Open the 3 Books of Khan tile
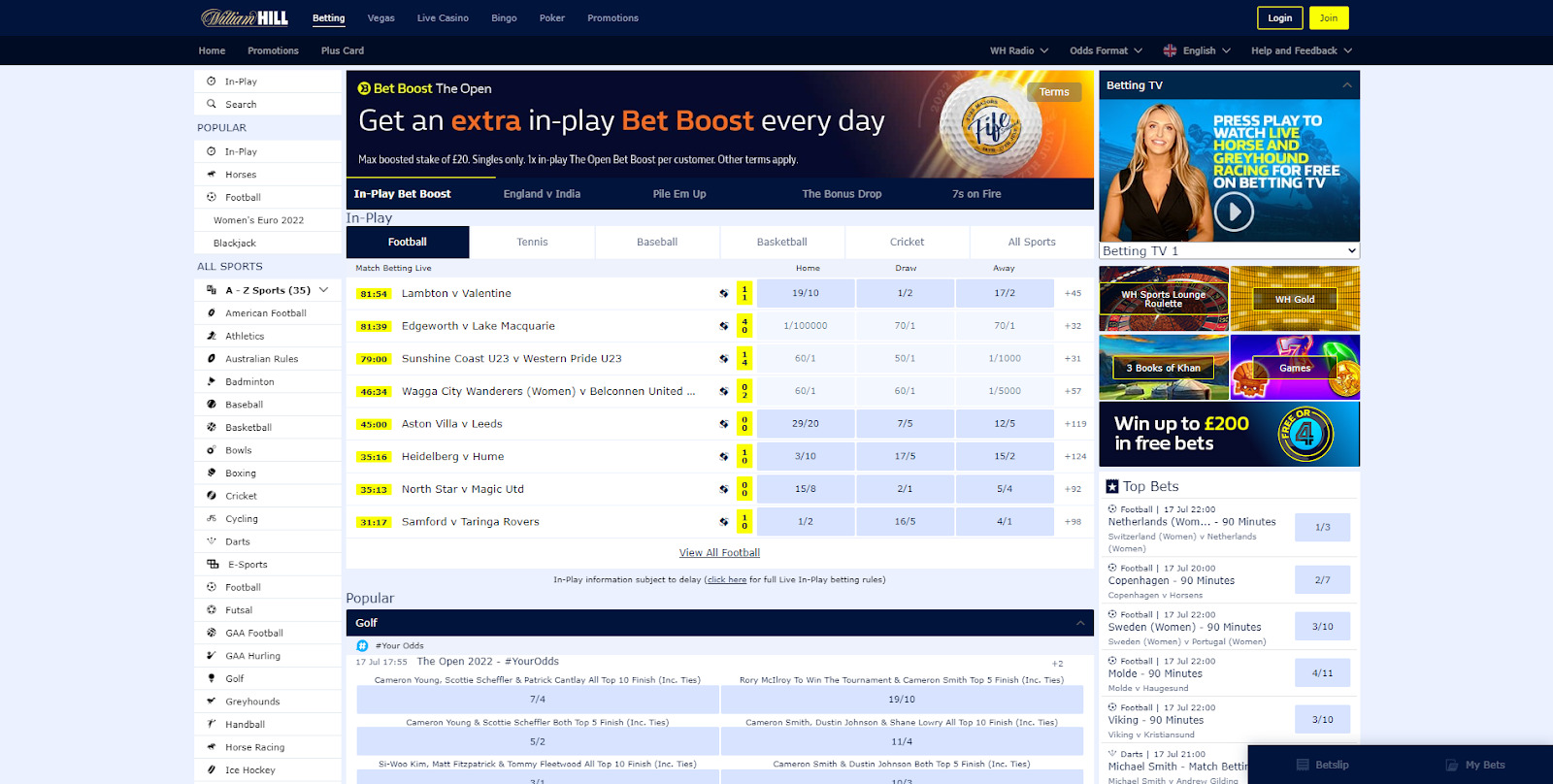Viewport: 1553px width, 784px height. click(x=1164, y=367)
